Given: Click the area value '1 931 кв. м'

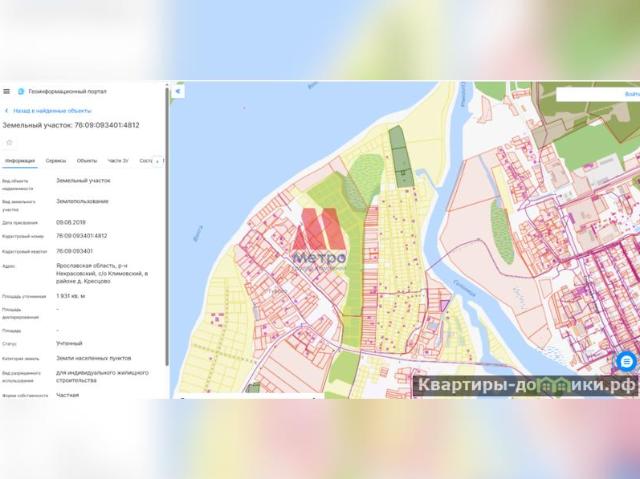Looking at the screenshot, I should 71,296.
